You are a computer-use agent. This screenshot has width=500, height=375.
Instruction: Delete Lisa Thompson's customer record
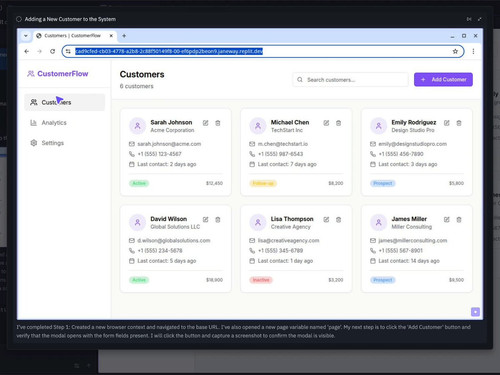pyautogui.click(x=338, y=220)
